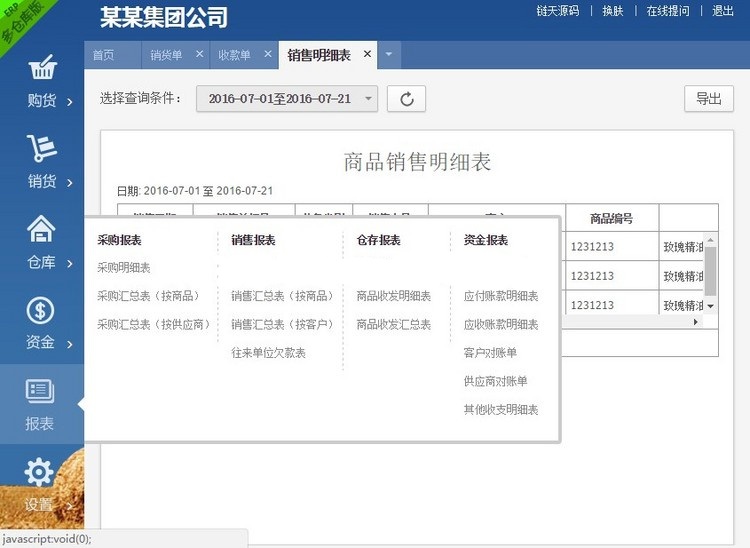
Task: Open 销售汇总表（按客户）report
Action: 282,325
